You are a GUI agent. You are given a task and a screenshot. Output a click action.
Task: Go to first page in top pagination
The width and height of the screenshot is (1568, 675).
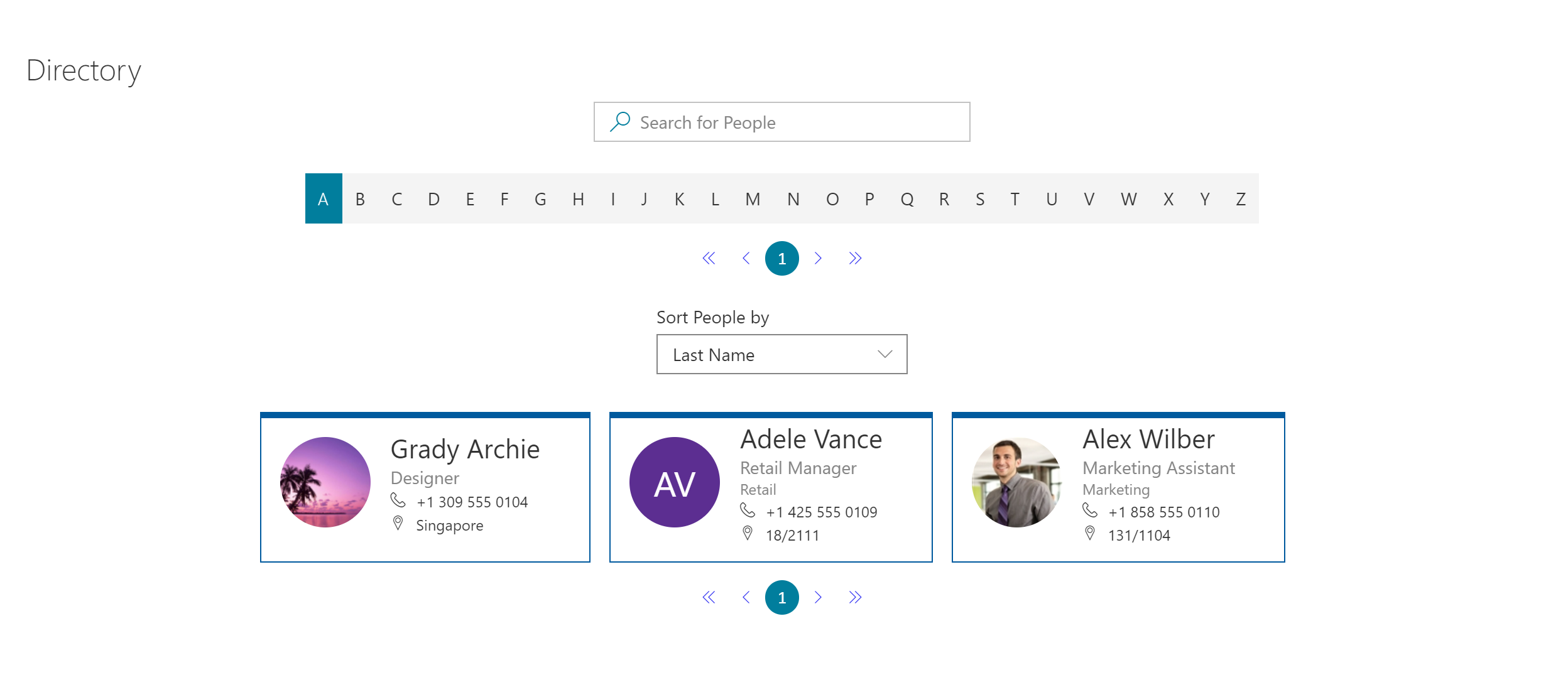(x=709, y=258)
